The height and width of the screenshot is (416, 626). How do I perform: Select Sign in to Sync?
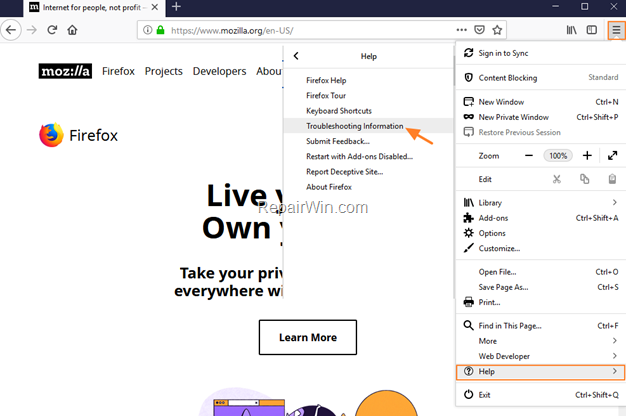click(541, 53)
